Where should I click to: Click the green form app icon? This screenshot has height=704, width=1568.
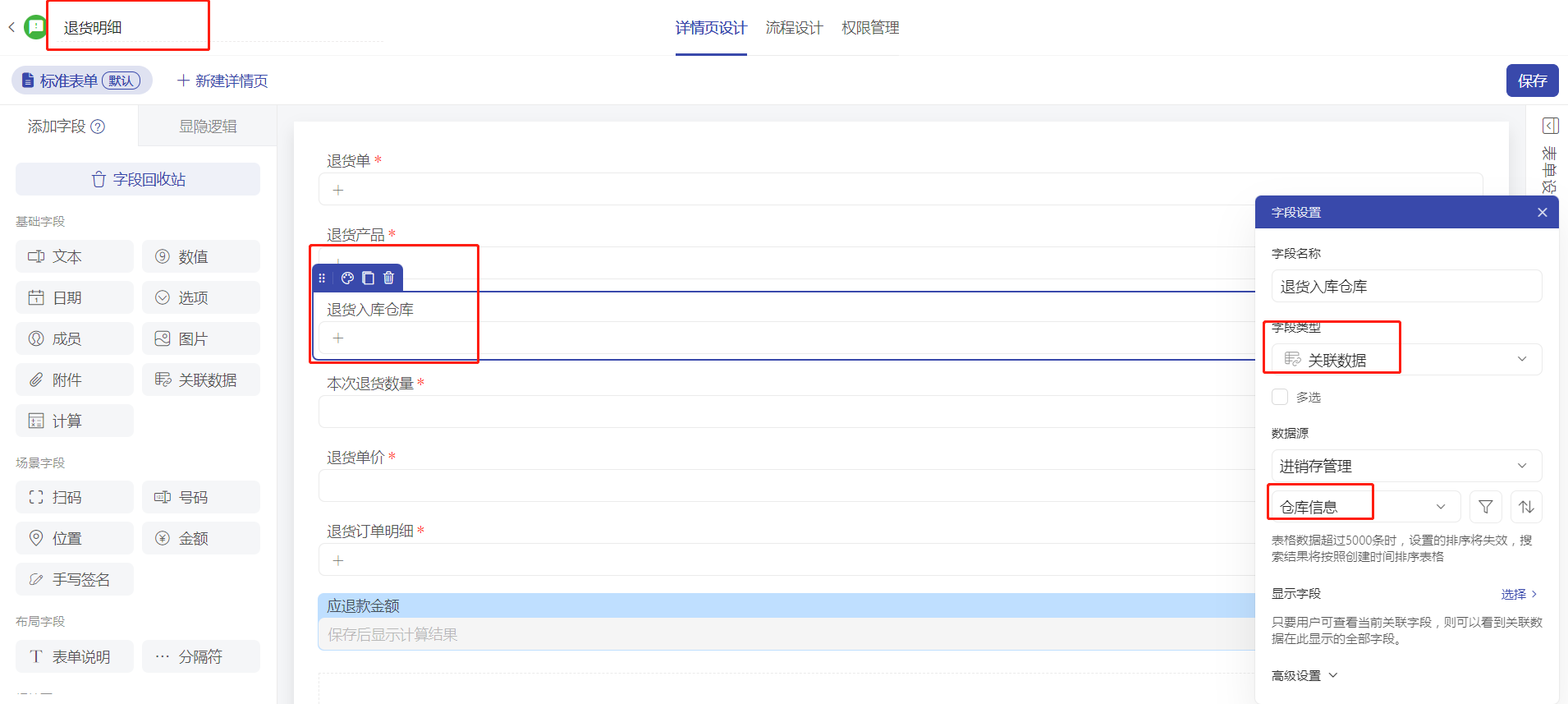point(35,27)
